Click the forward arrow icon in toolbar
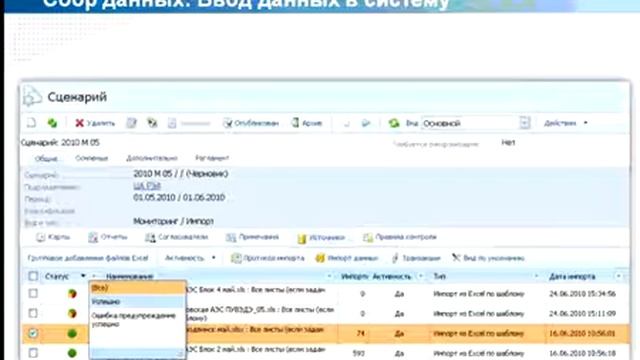Screen dimensions: 640x360 [x=366, y=123]
